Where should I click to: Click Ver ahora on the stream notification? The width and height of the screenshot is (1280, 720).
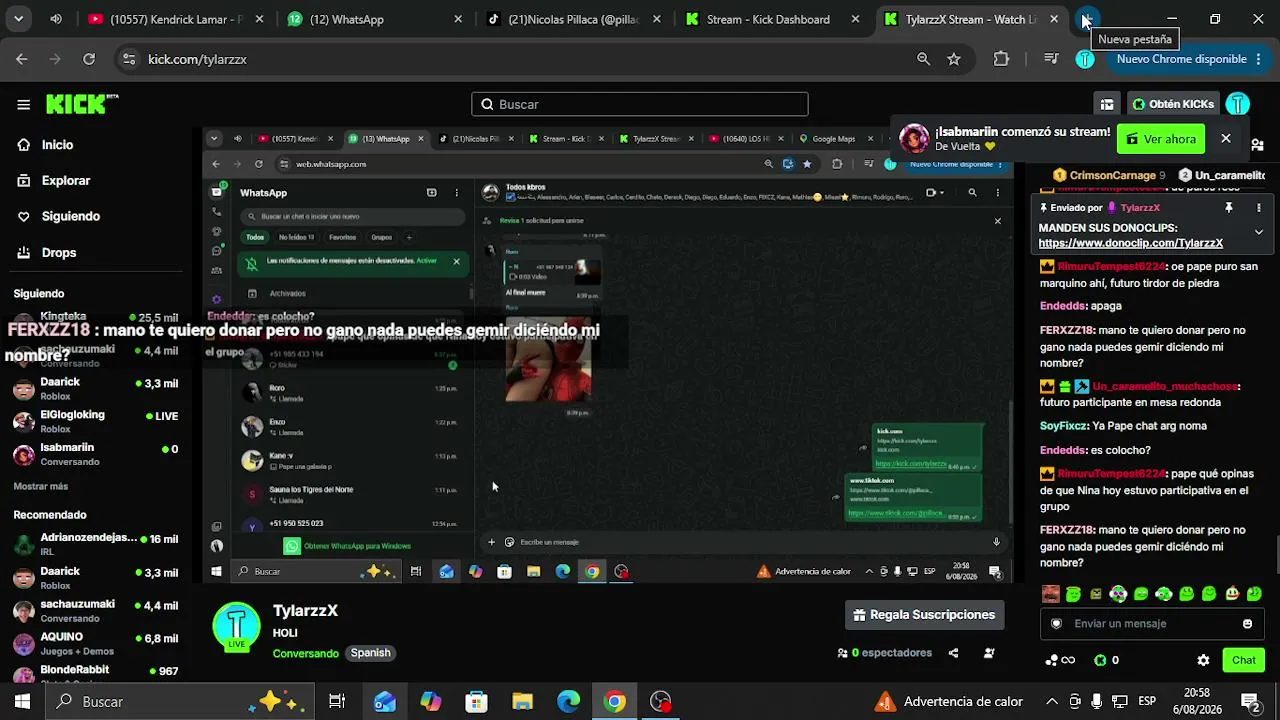(1160, 139)
